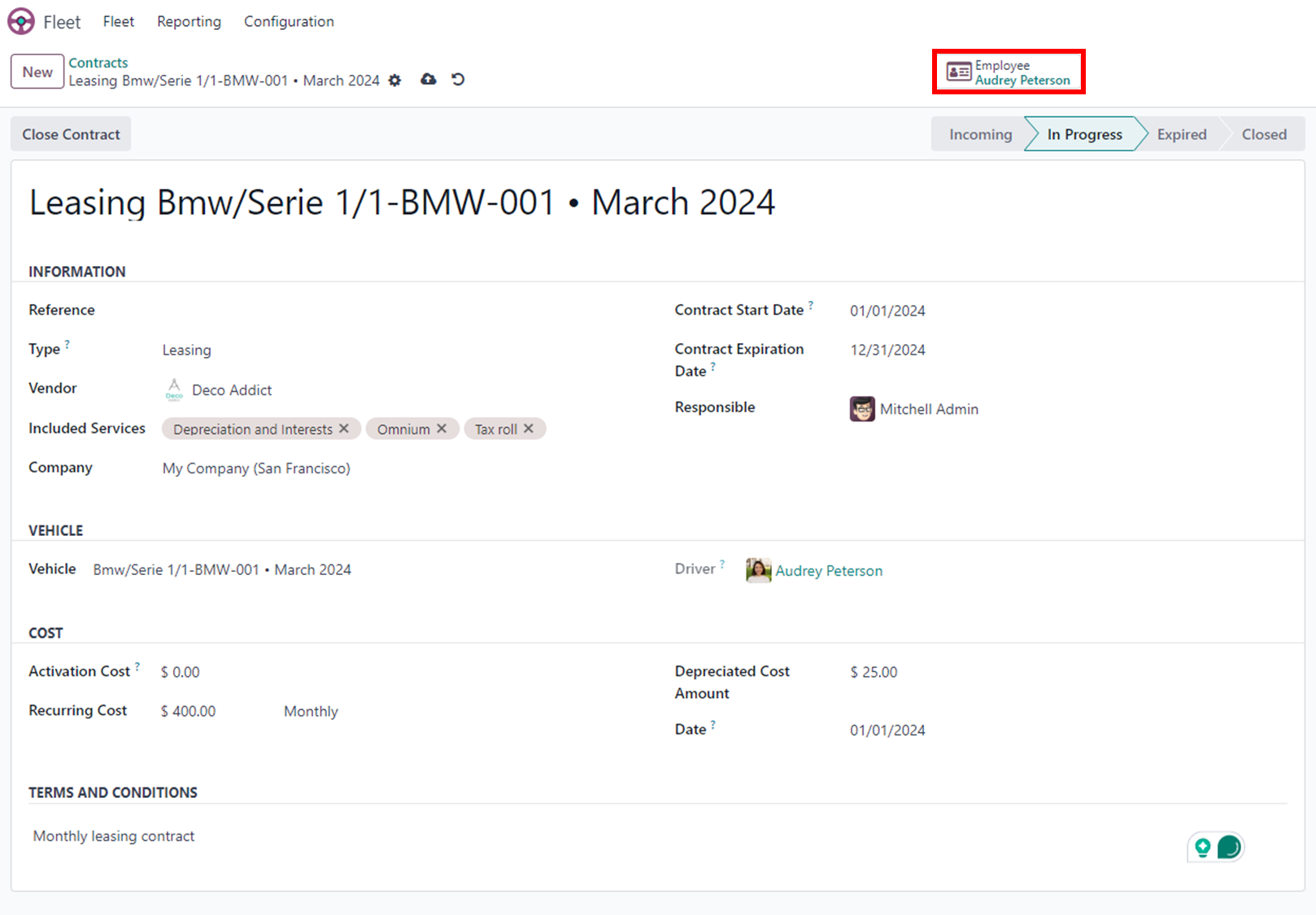Set status to Expired
The width and height of the screenshot is (1316, 915).
coord(1182,134)
